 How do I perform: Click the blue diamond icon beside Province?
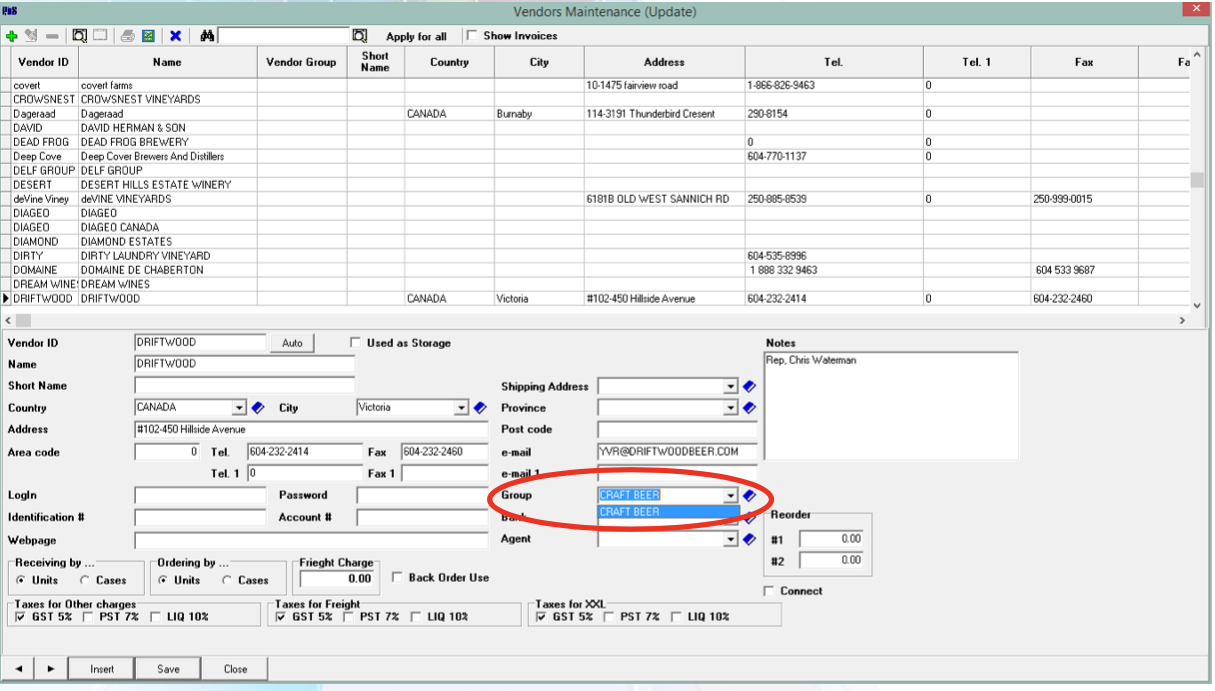(750, 408)
